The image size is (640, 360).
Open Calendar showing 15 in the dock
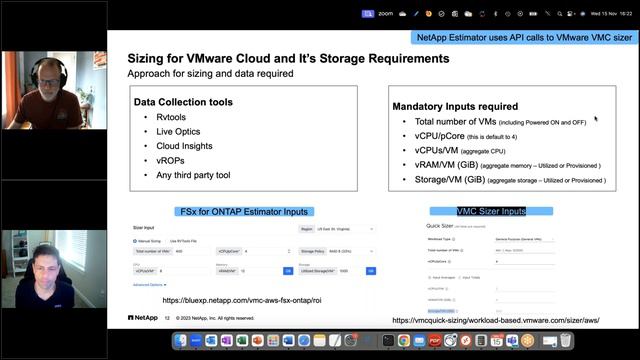497,341
